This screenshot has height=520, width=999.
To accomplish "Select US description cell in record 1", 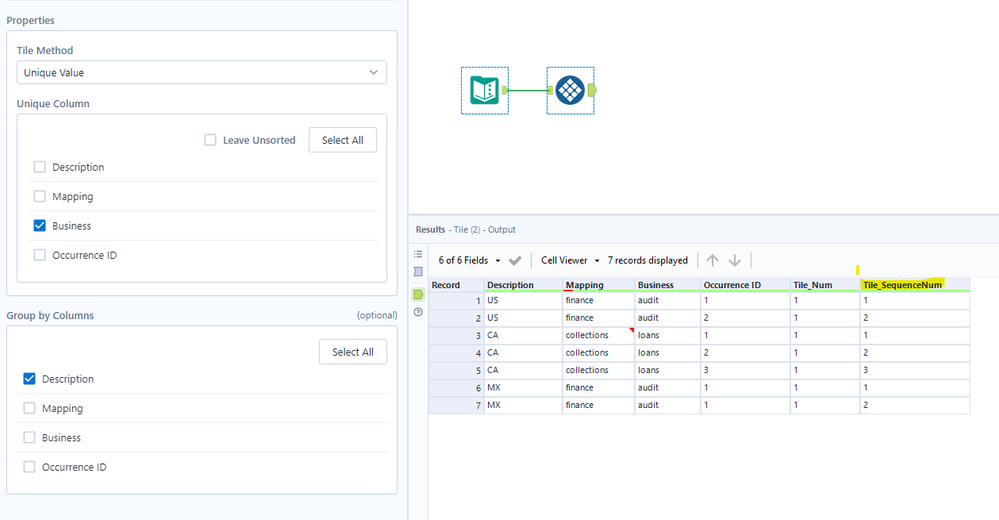I will [x=523, y=300].
